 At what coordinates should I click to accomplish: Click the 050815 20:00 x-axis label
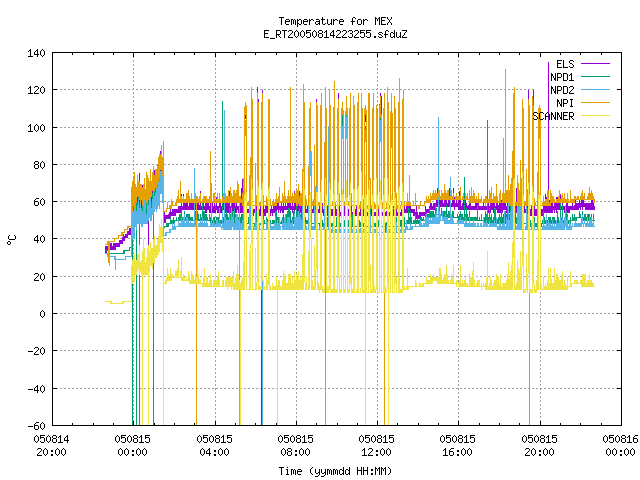540,446
